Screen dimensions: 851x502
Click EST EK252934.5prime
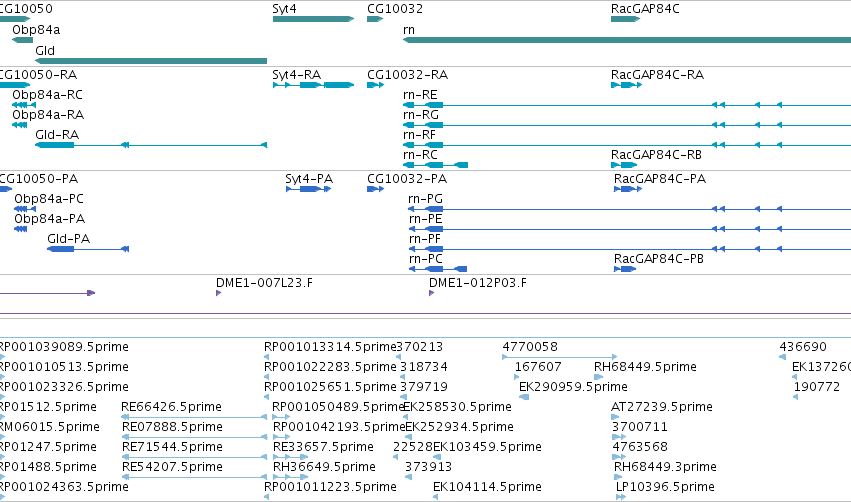point(460,427)
